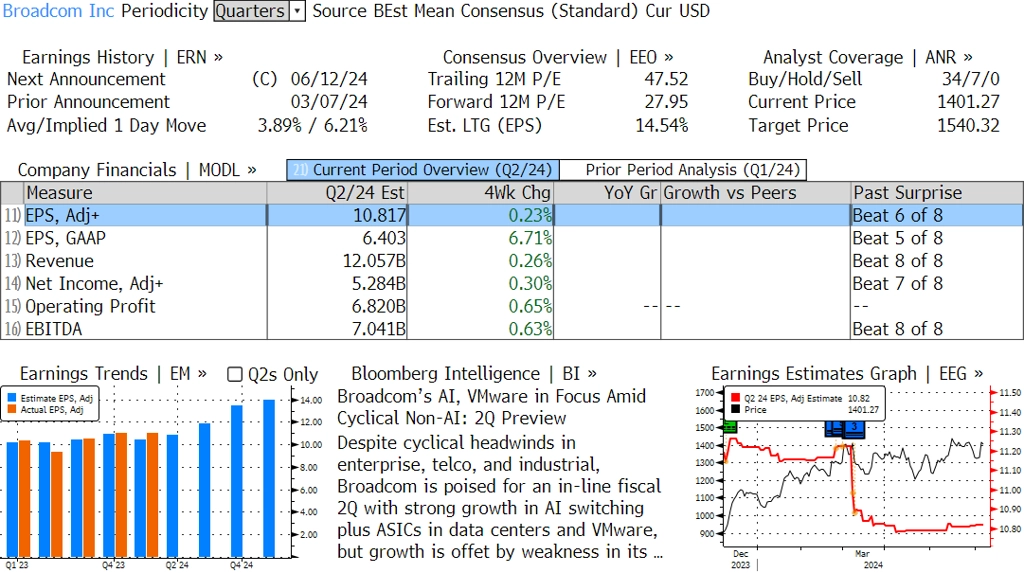The height and width of the screenshot is (573, 1024).
Task: Click the 12.057B revenue estimate value
Action: [x=374, y=261]
